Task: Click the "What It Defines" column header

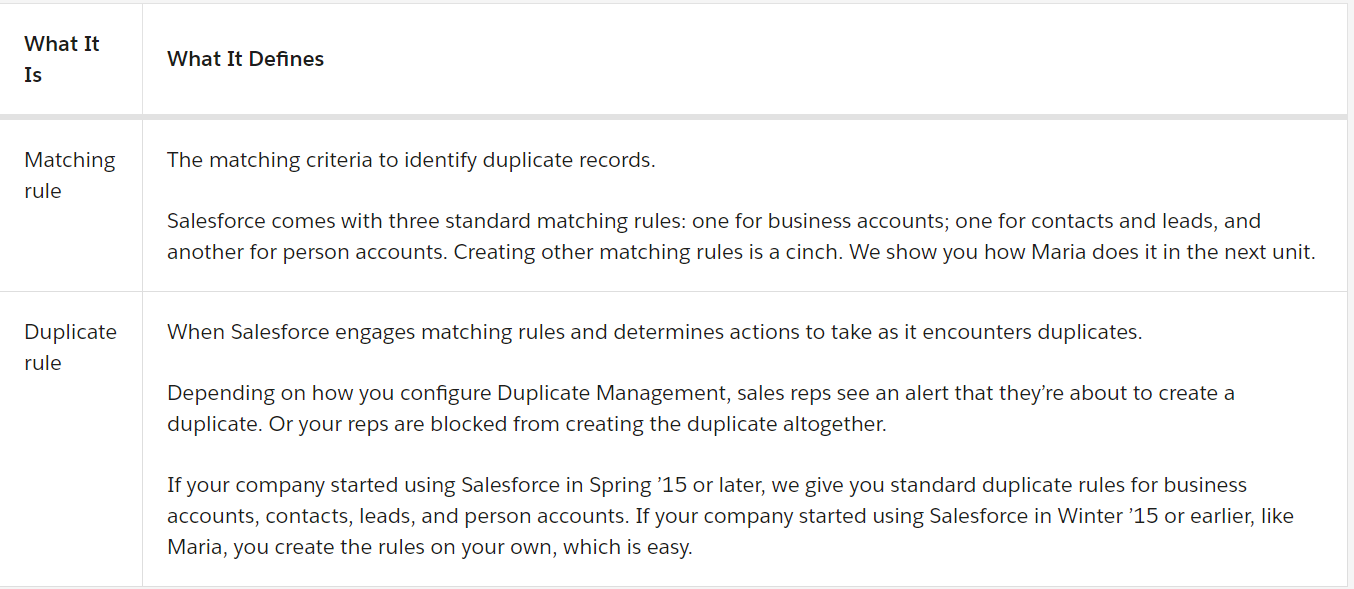Action: 246,59
